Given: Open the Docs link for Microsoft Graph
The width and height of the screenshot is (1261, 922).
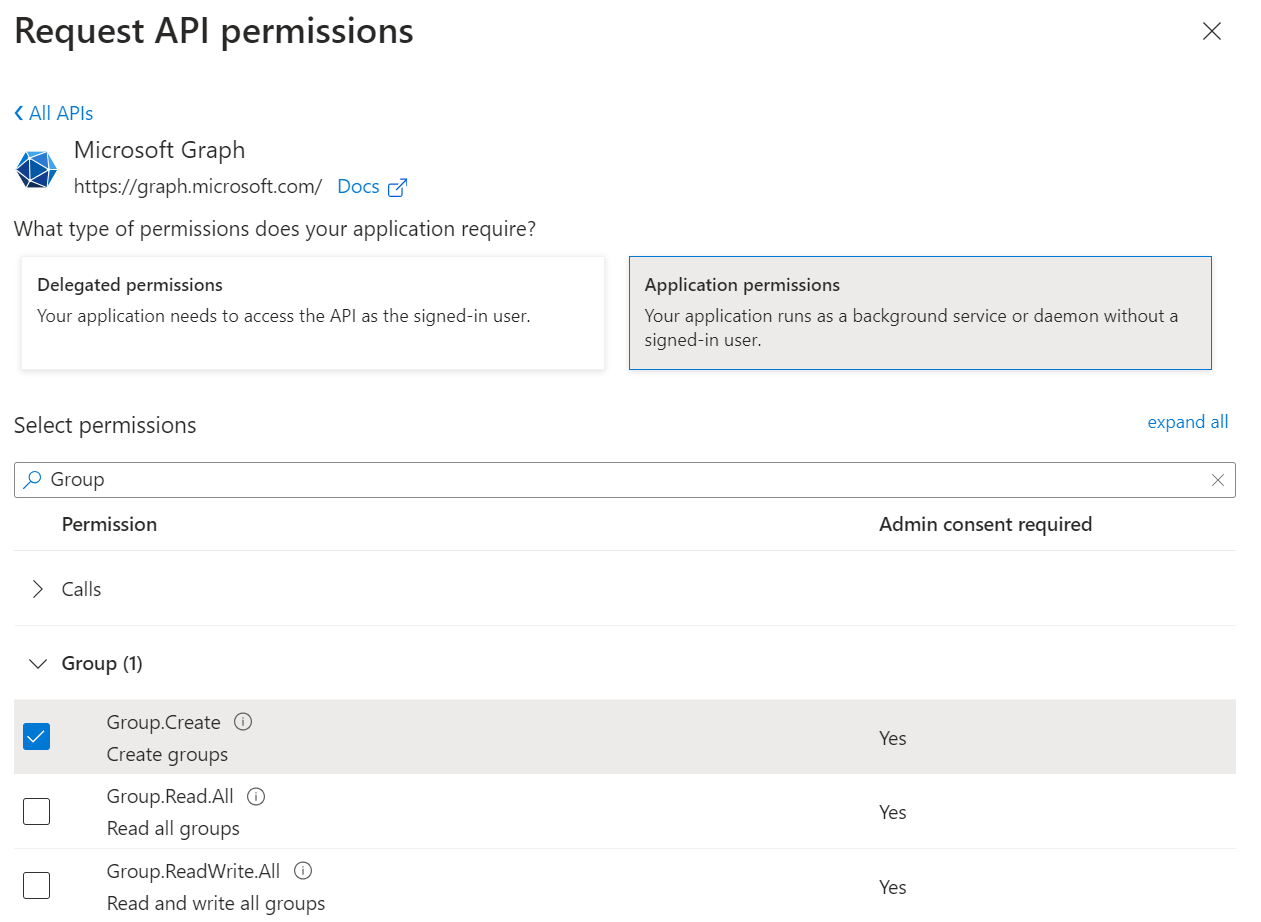Looking at the screenshot, I should [x=358, y=187].
